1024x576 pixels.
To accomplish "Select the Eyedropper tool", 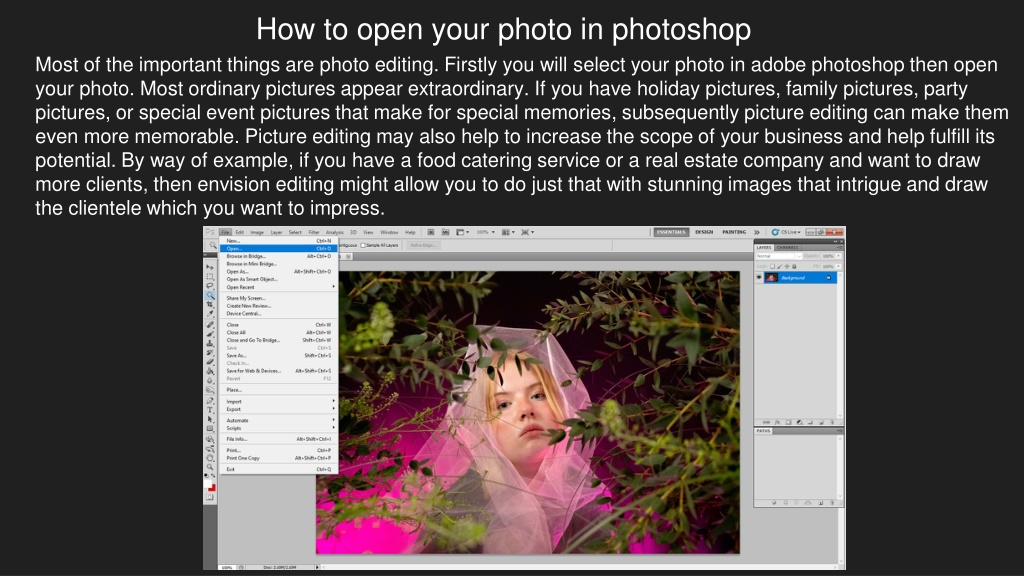I will coord(210,314).
